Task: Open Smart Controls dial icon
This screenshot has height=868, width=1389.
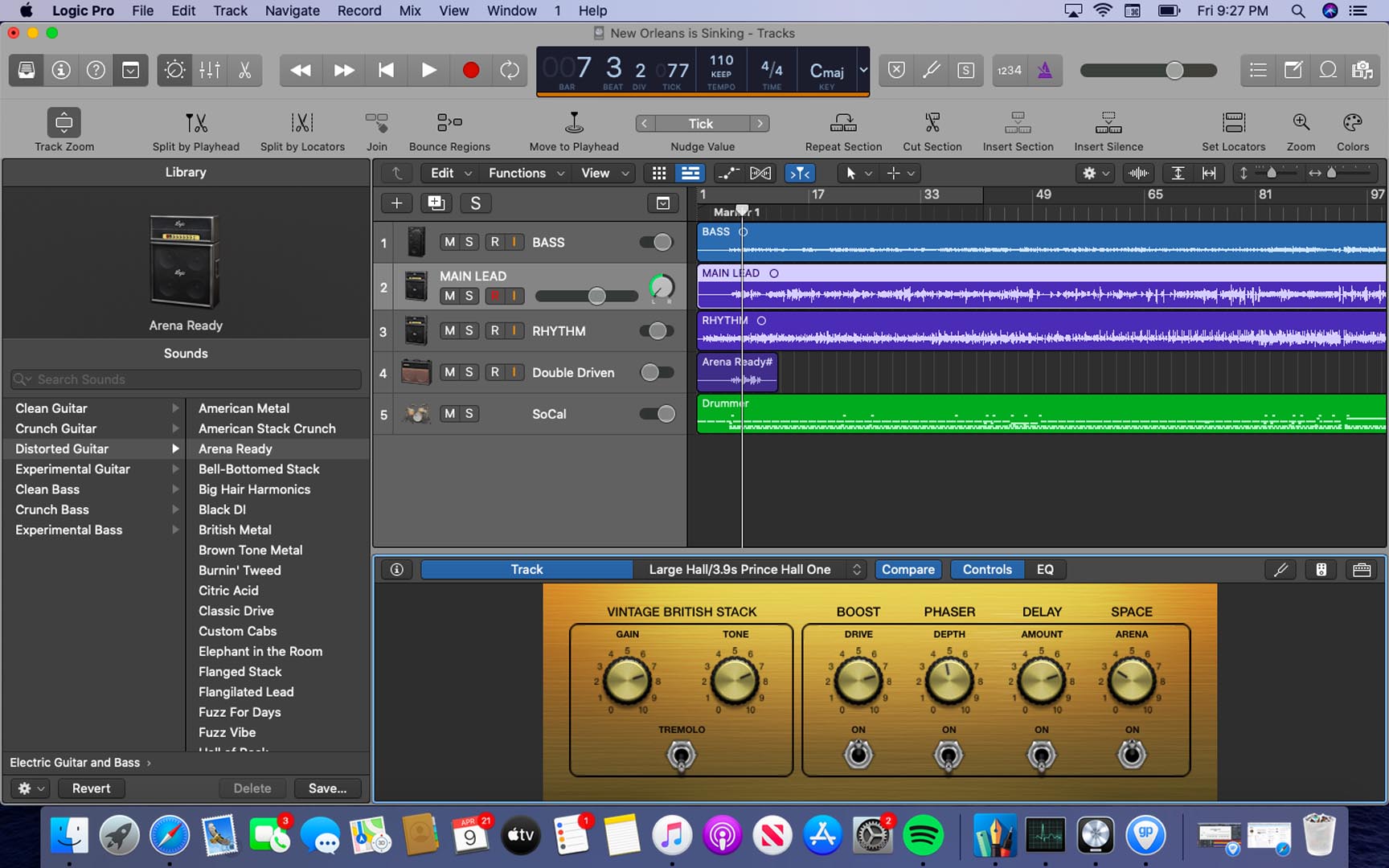Action: pos(174,70)
